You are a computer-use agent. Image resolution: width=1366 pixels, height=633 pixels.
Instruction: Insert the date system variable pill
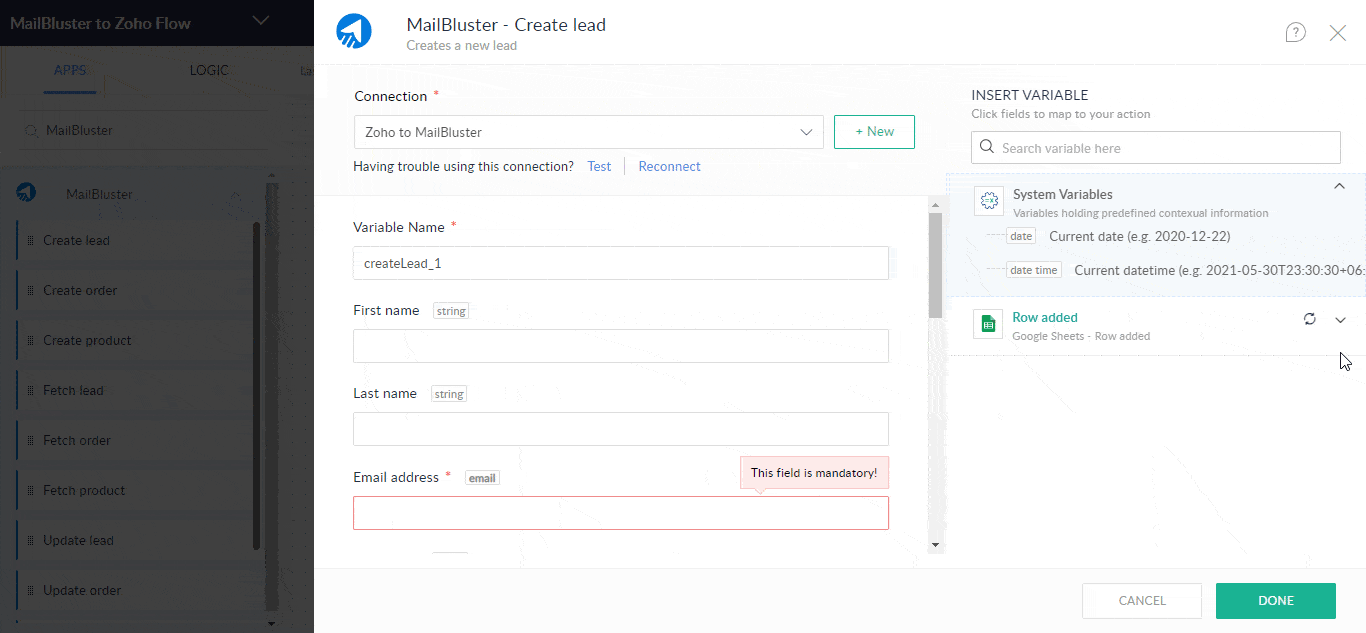pos(1020,235)
